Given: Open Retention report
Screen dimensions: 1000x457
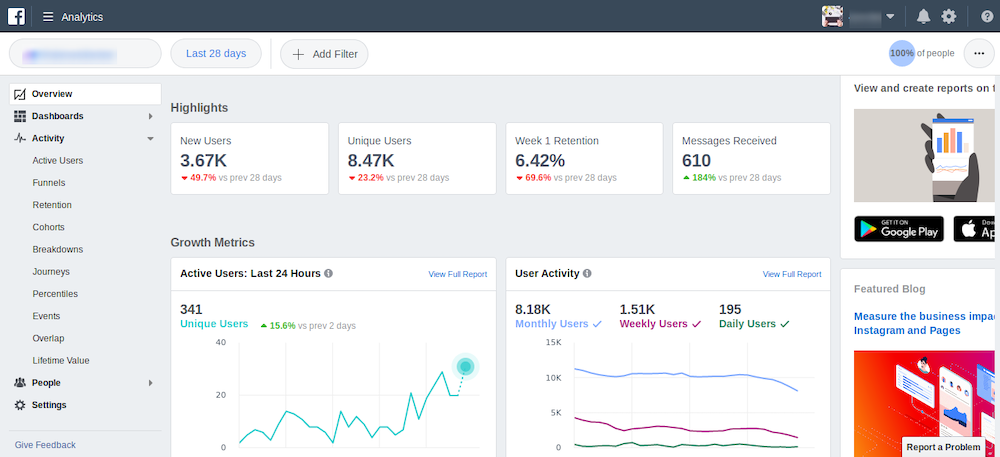Looking at the screenshot, I should coord(52,205).
